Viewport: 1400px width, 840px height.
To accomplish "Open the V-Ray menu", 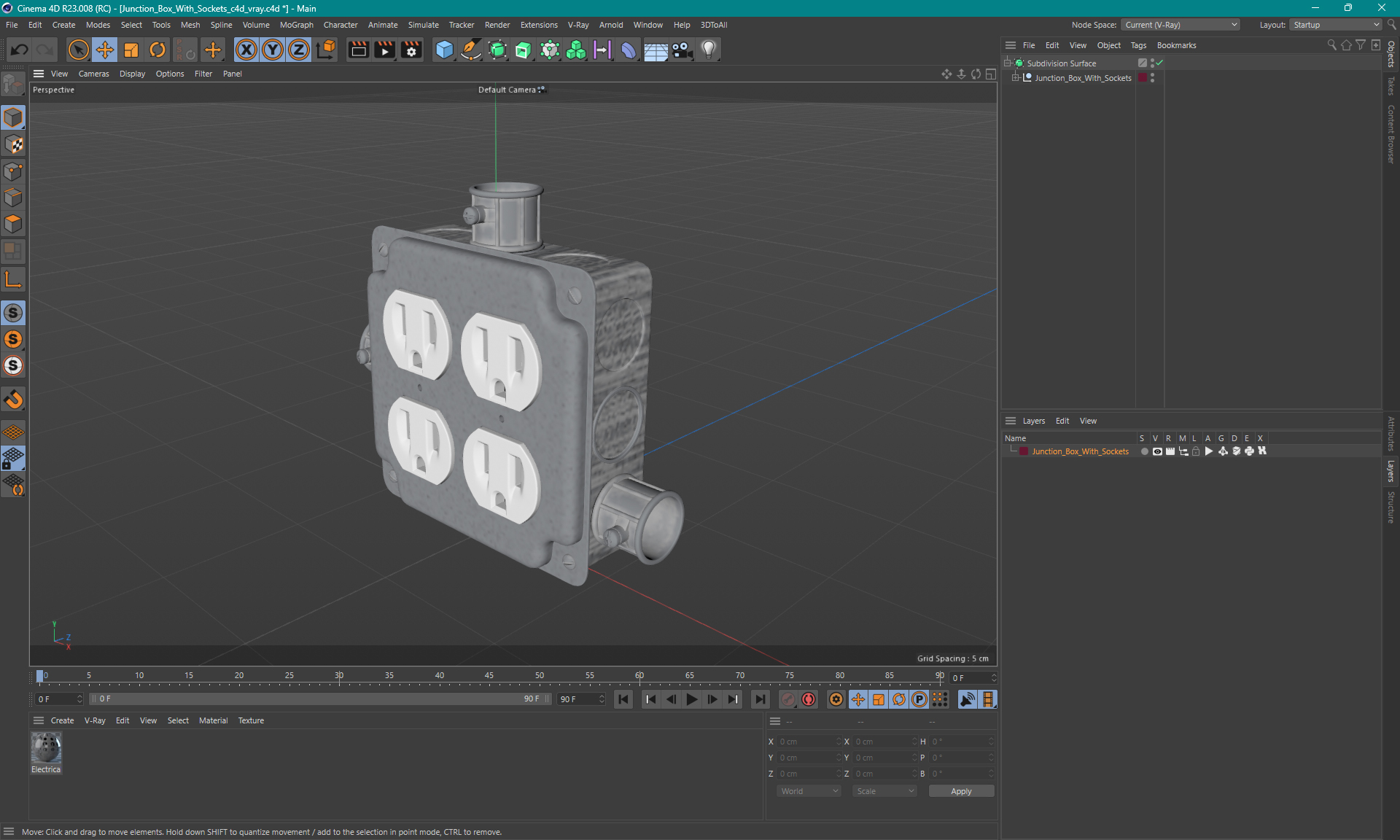I will (578, 25).
